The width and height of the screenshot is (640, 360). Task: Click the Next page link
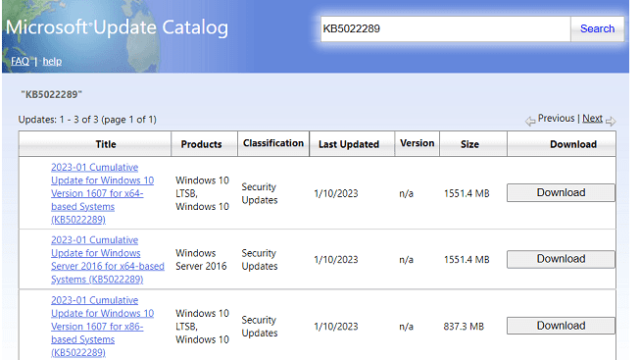(592, 118)
